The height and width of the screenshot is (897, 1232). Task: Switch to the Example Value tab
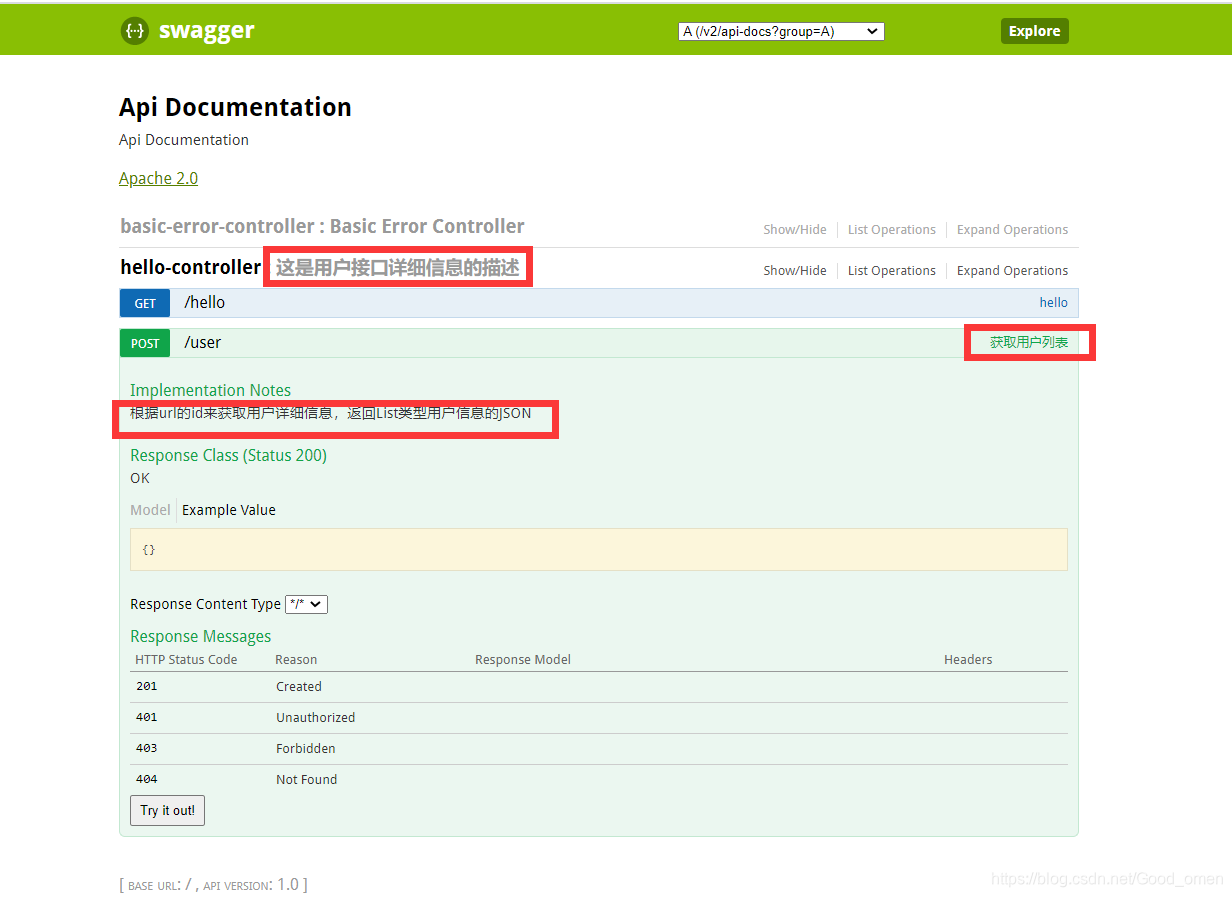[229, 510]
